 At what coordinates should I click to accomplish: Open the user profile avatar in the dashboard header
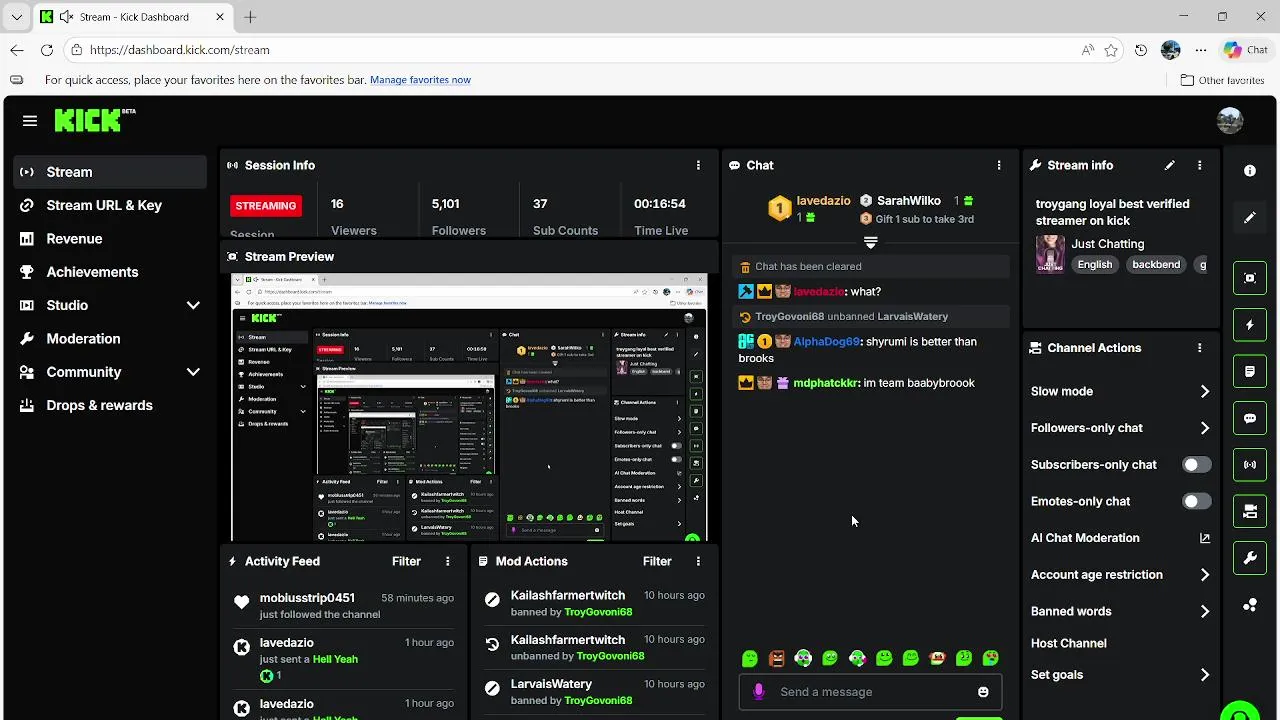1230,121
